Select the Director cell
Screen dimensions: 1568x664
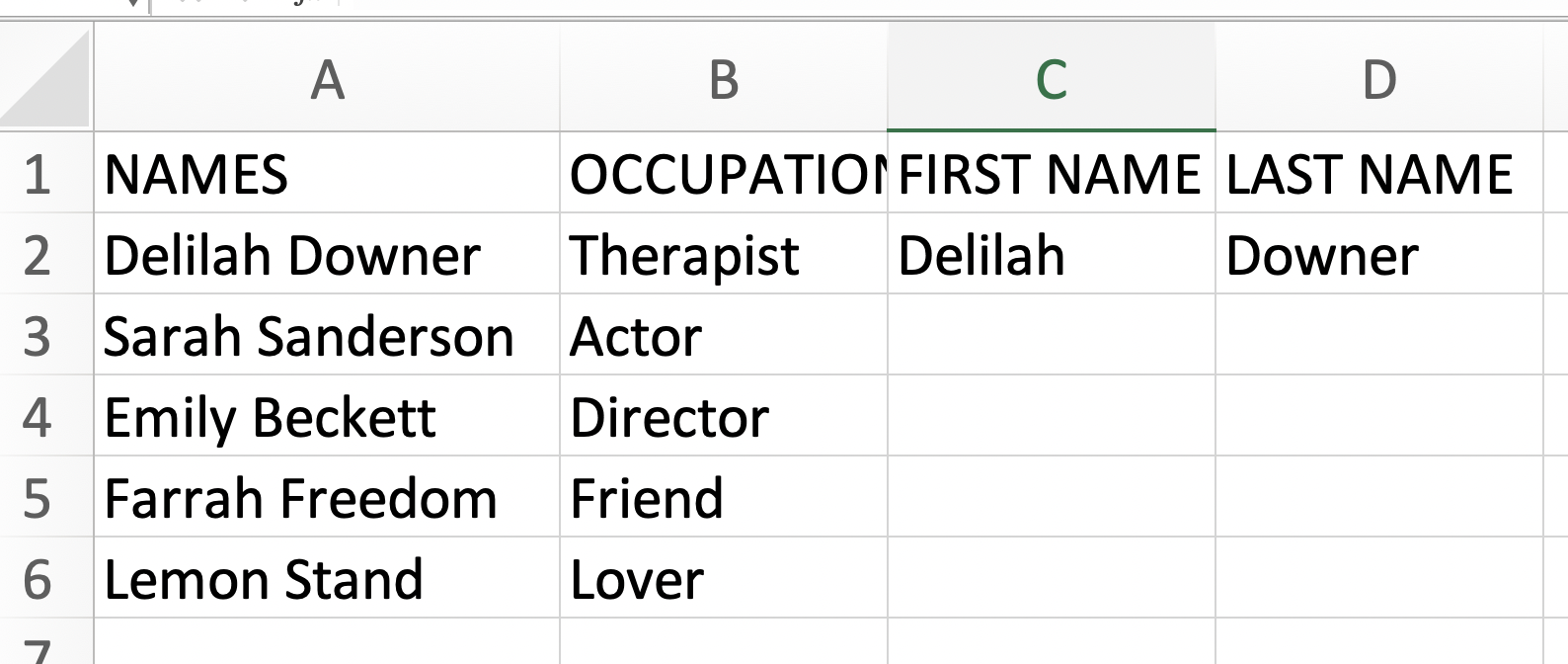click(x=724, y=416)
